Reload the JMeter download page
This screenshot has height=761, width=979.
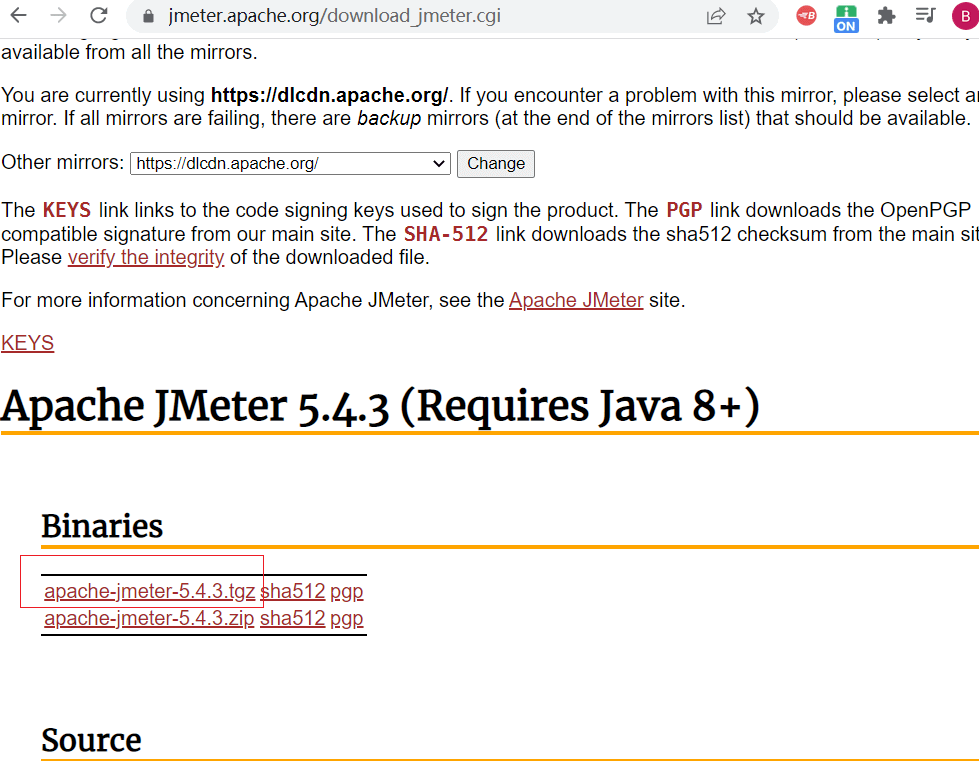coord(99,15)
